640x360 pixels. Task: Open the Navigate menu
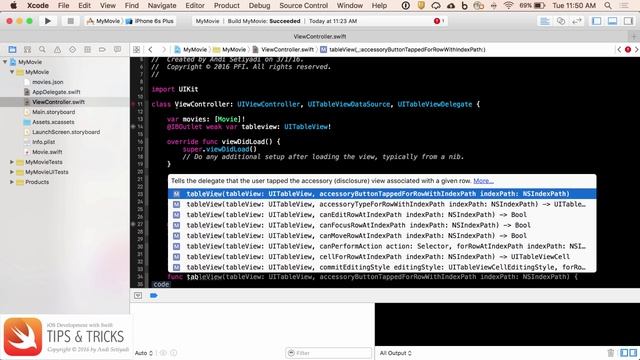(162, 6)
